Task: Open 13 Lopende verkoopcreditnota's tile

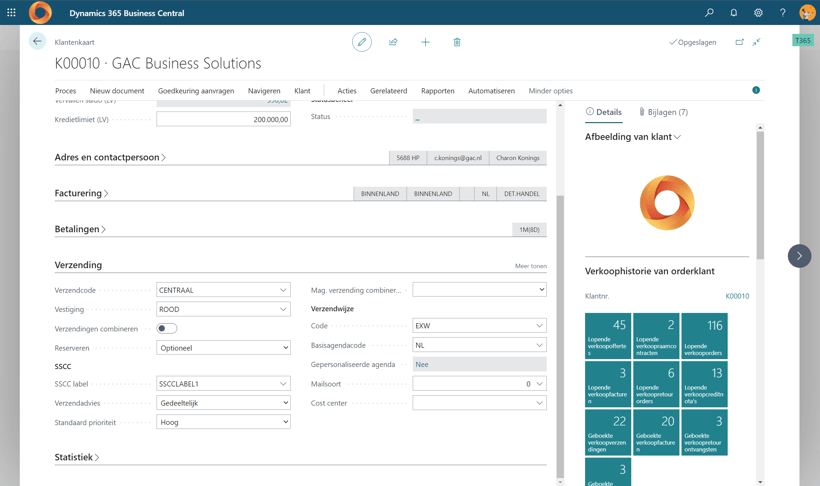Action: point(704,384)
